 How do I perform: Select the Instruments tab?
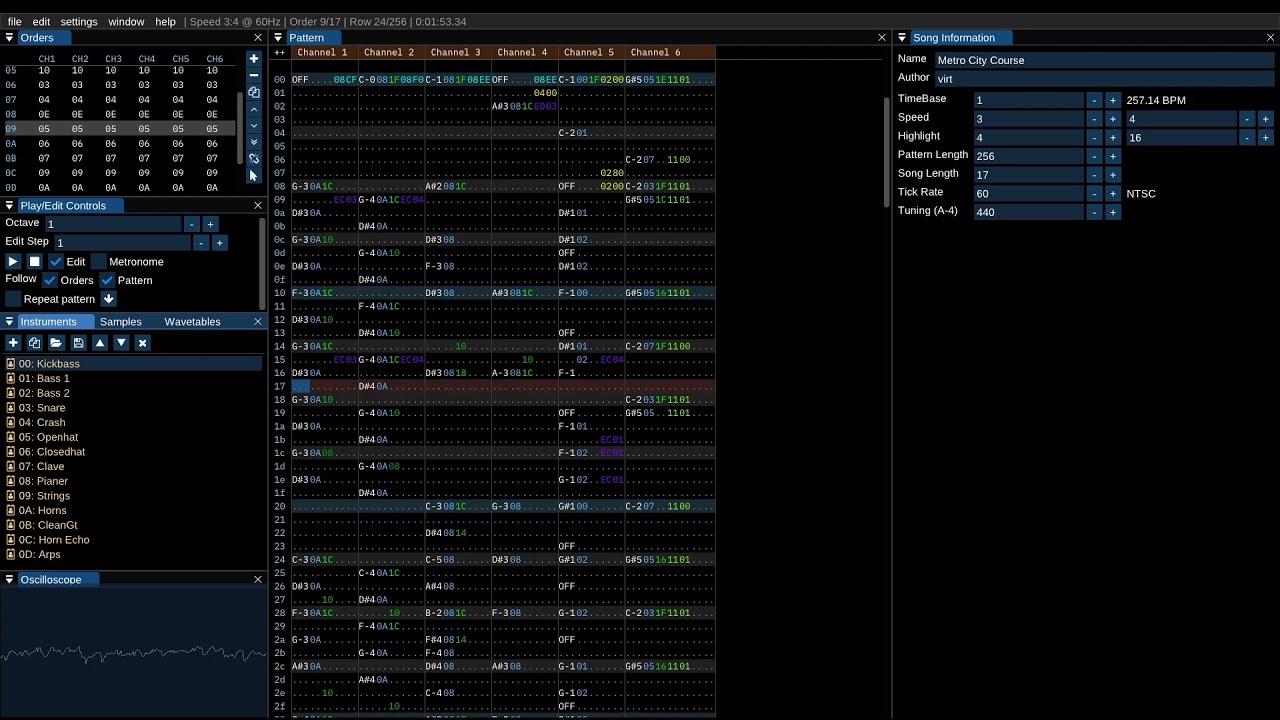click(48, 322)
